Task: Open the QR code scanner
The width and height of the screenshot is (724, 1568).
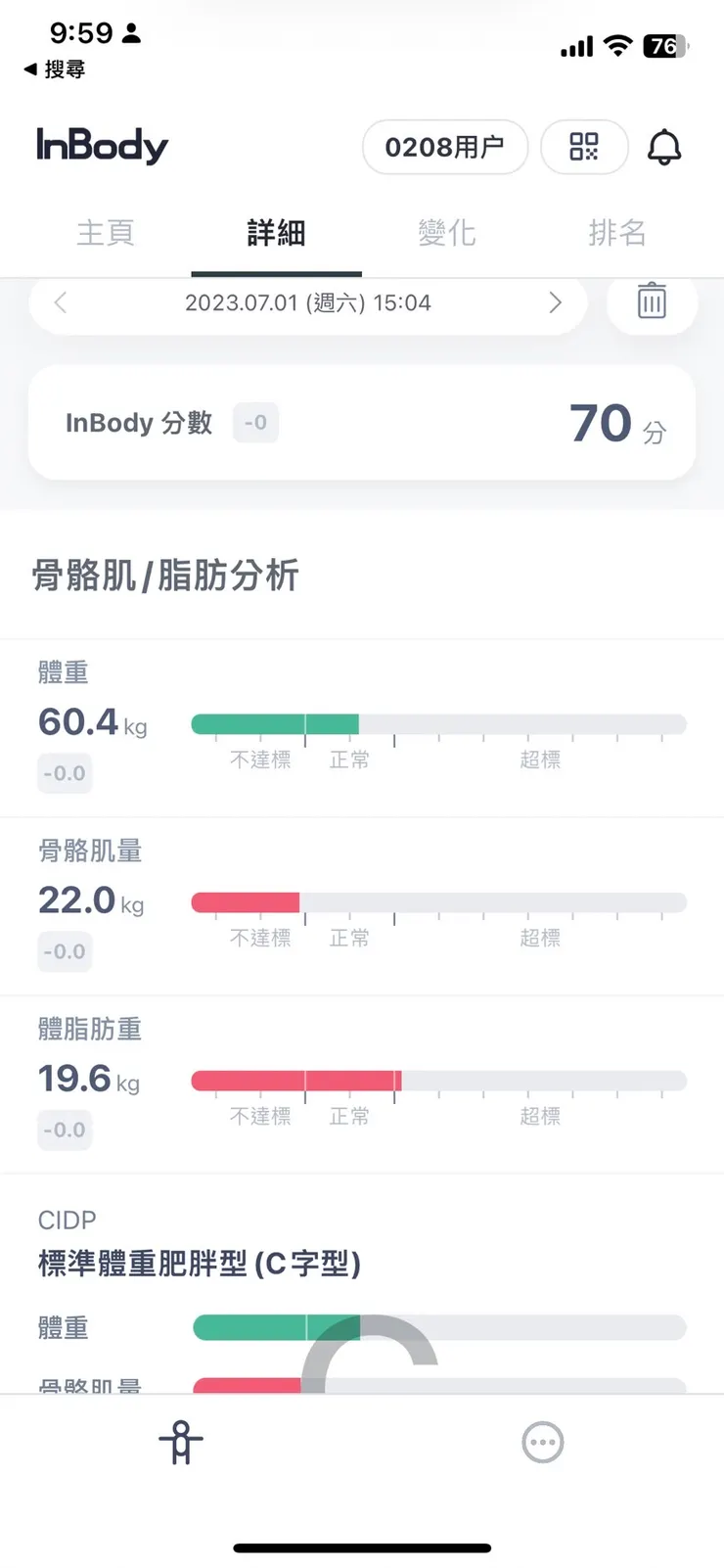Action: (584, 147)
